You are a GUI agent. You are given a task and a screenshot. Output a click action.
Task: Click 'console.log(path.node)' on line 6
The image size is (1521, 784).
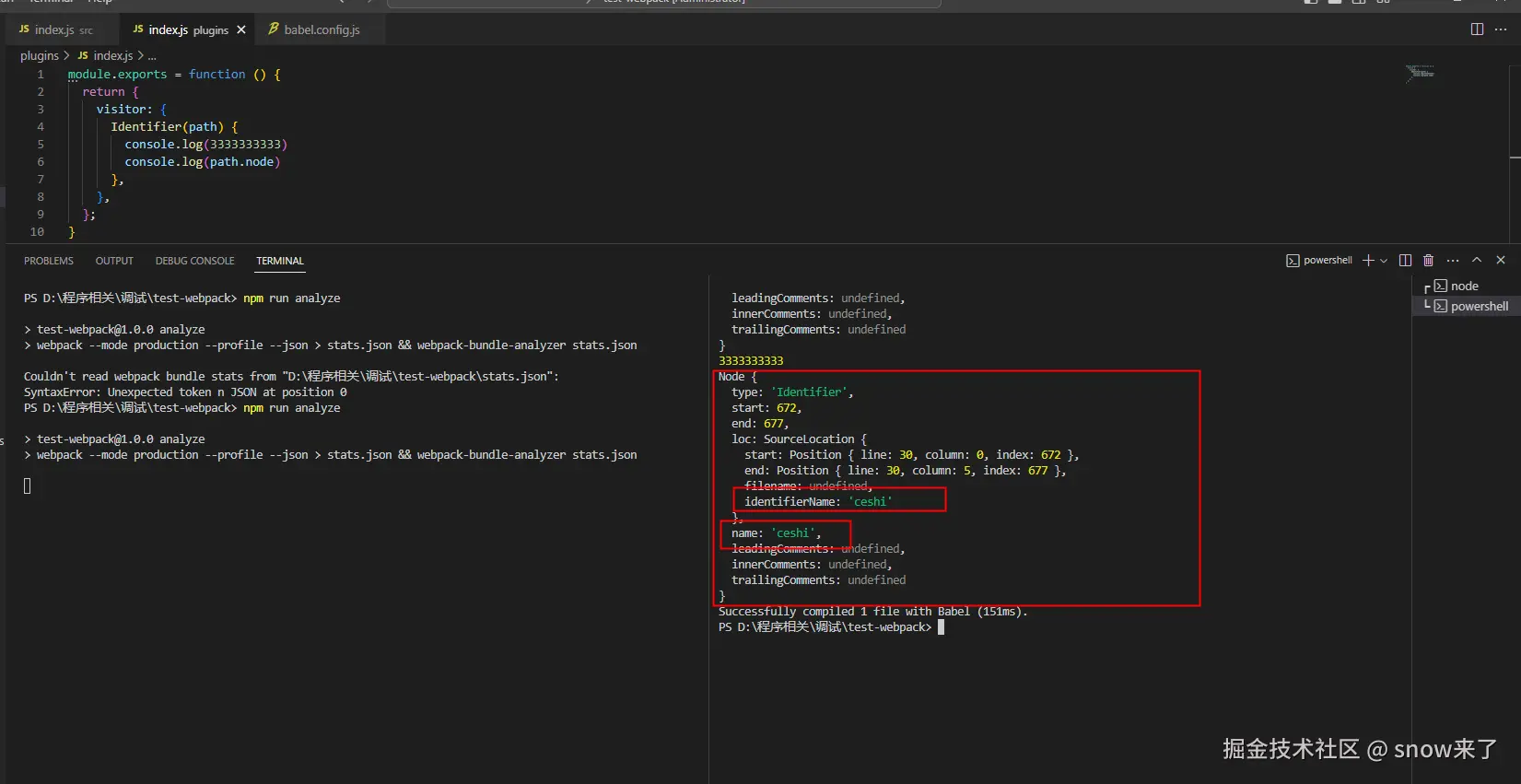(203, 161)
